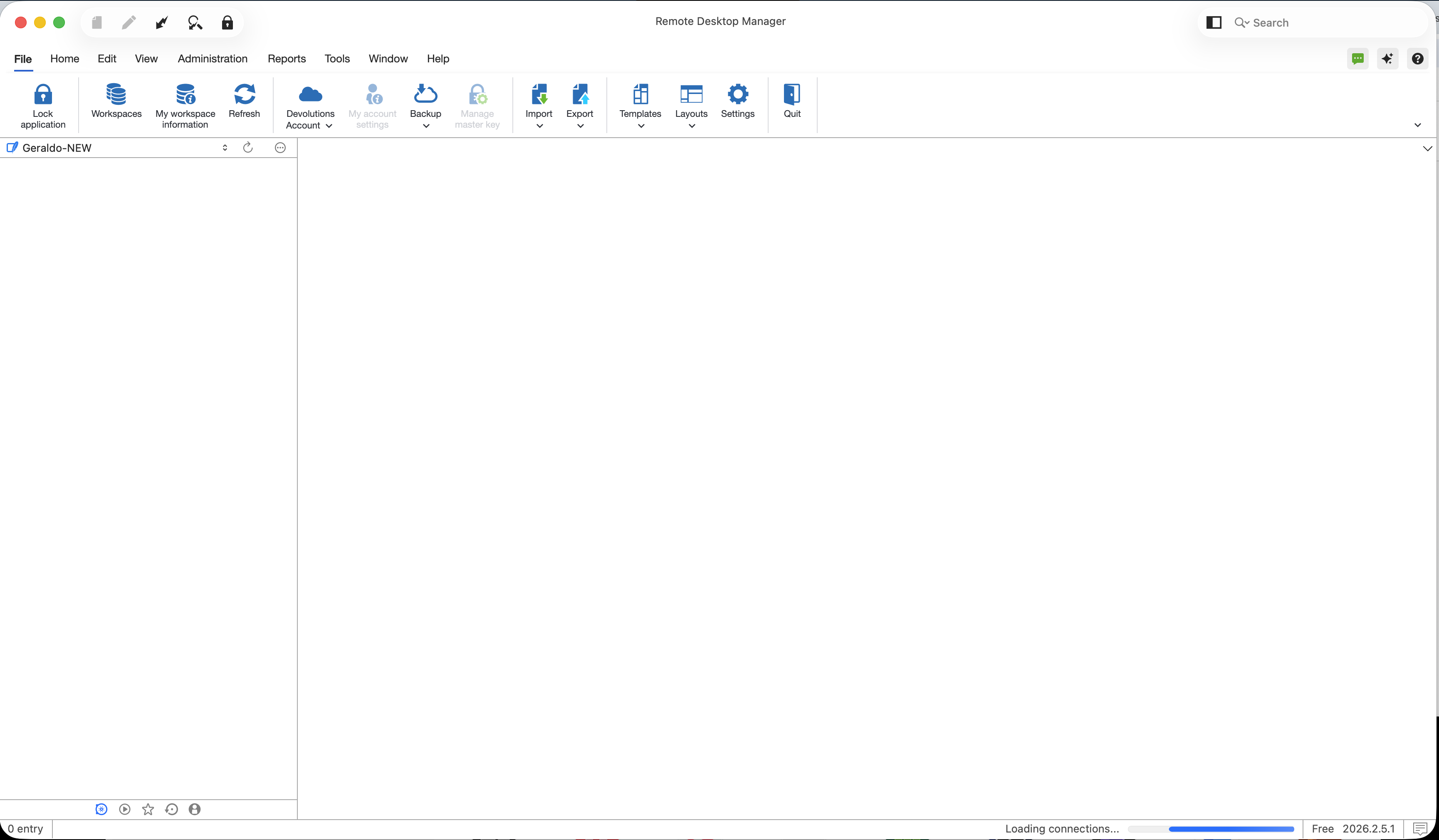
Task: Click the new entry document icon in title bar
Action: click(96, 22)
